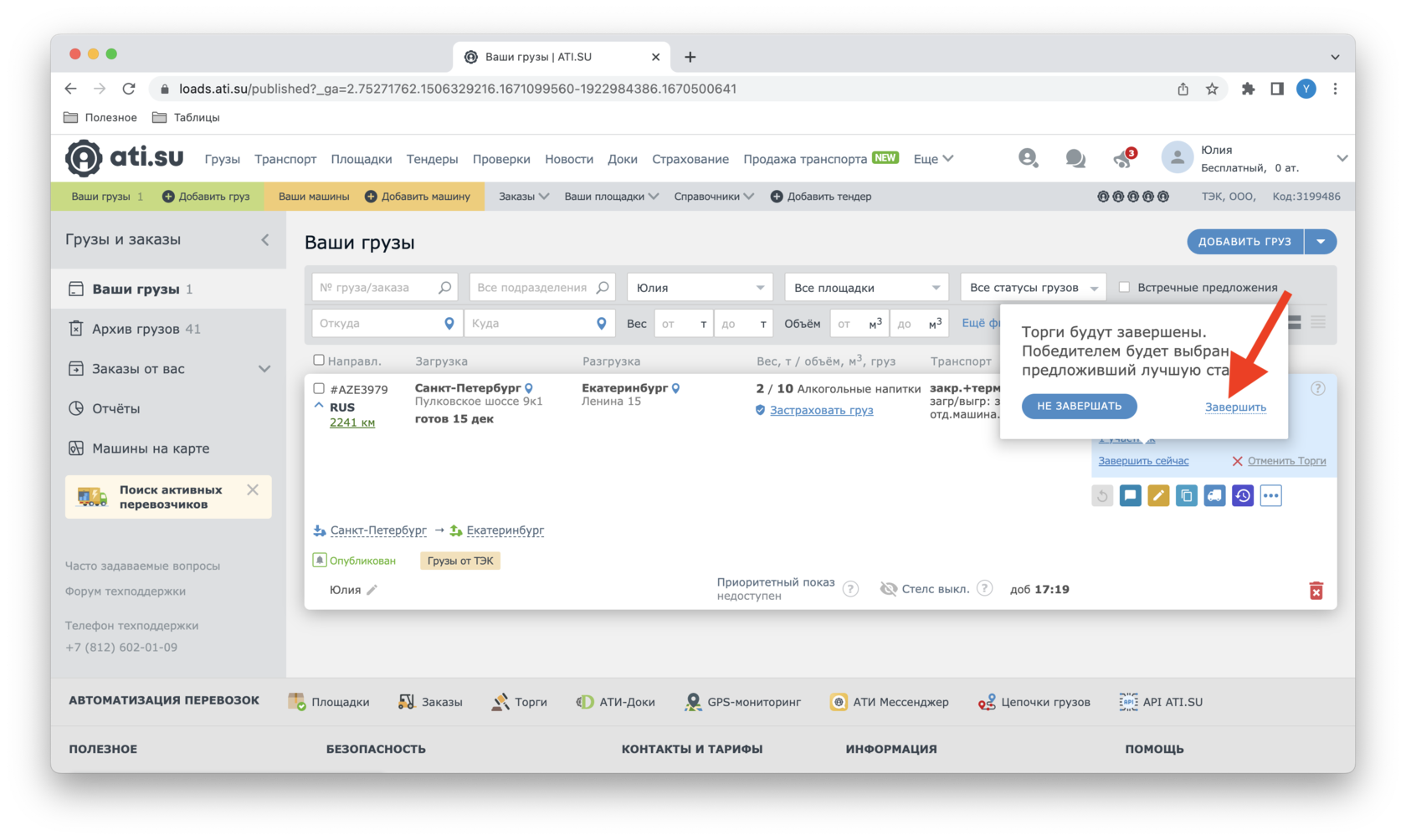The image size is (1406, 840).
Task: Open arrow dropdown beside Добавить груз button
Action: [1321, 242]
